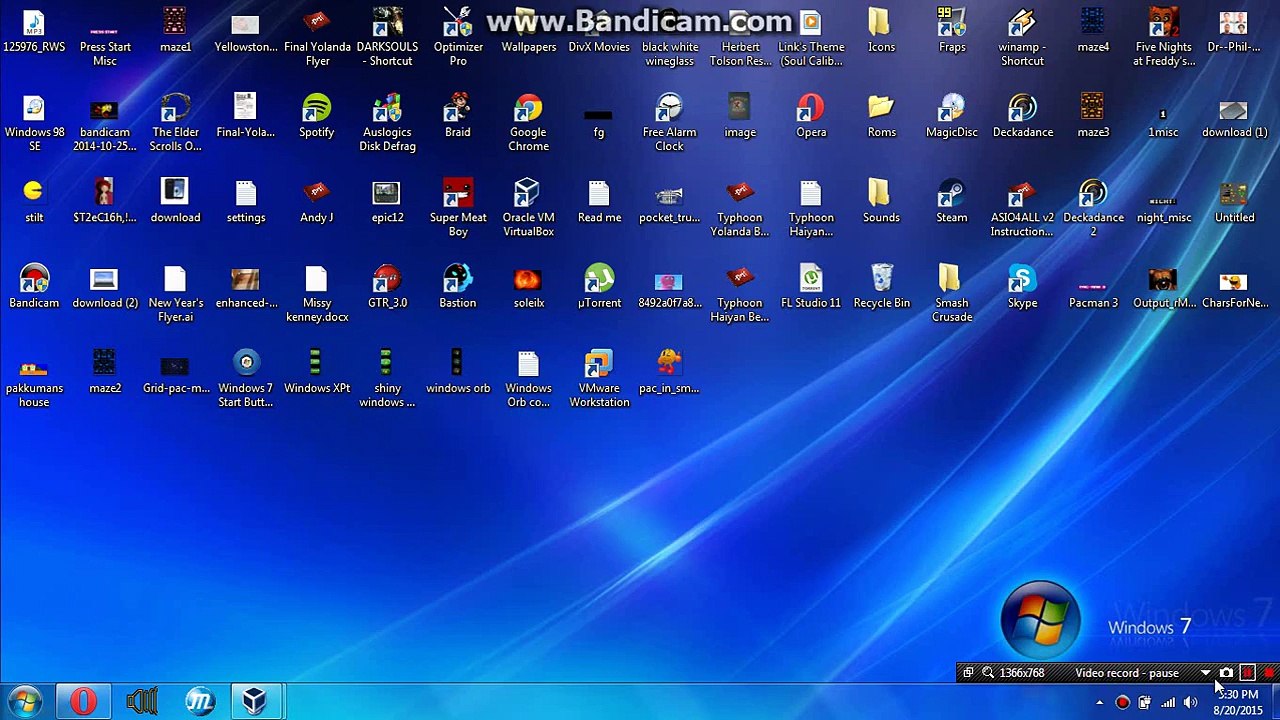Select the Opera desktop shortcut
This screenshot has width=1280, height=720.
point(811,115)
